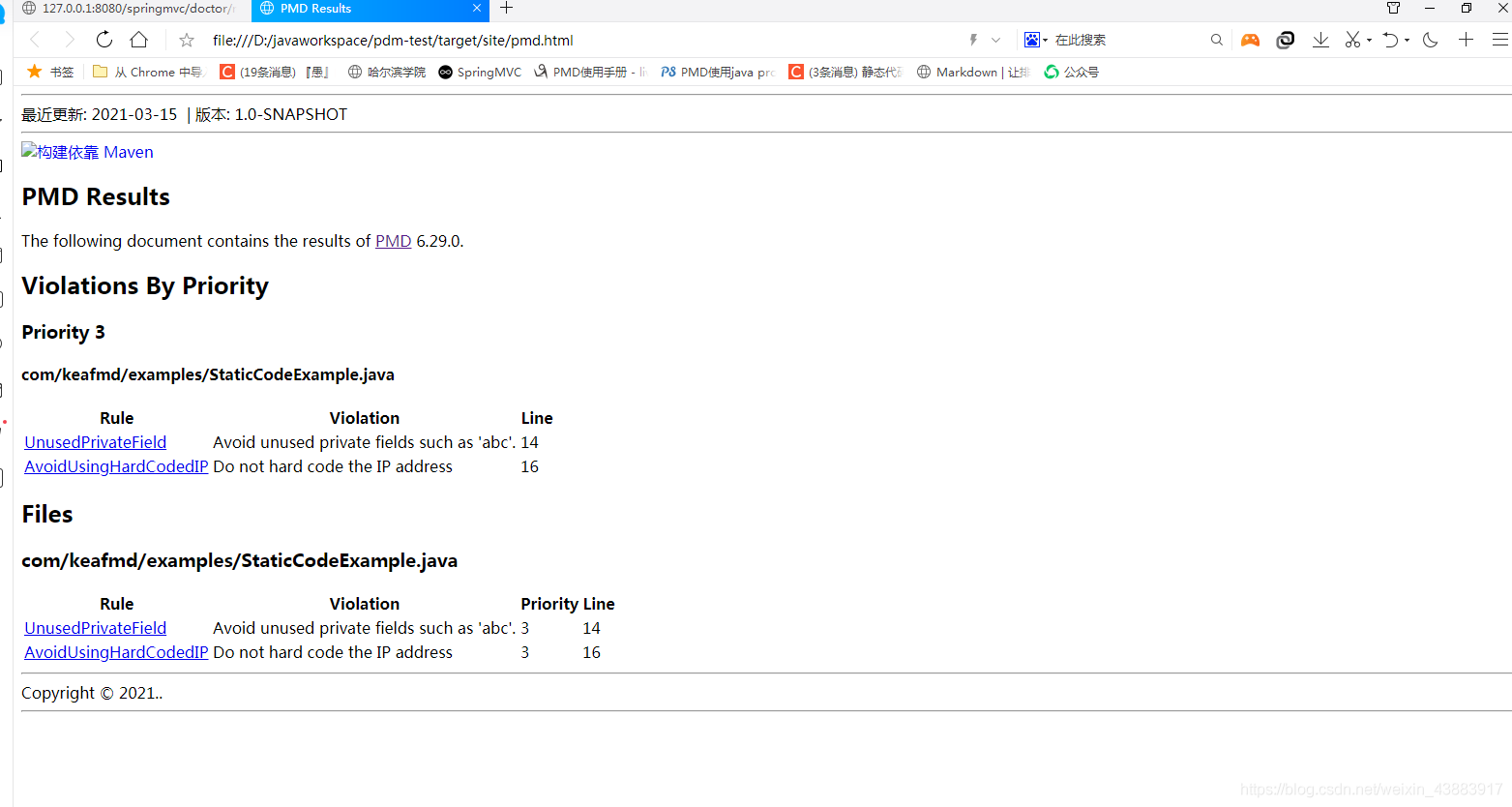Viewport: 1512px width, 807px height.
Task: Open the PMD使用java bookmark
Action: [x=718, y=72]
